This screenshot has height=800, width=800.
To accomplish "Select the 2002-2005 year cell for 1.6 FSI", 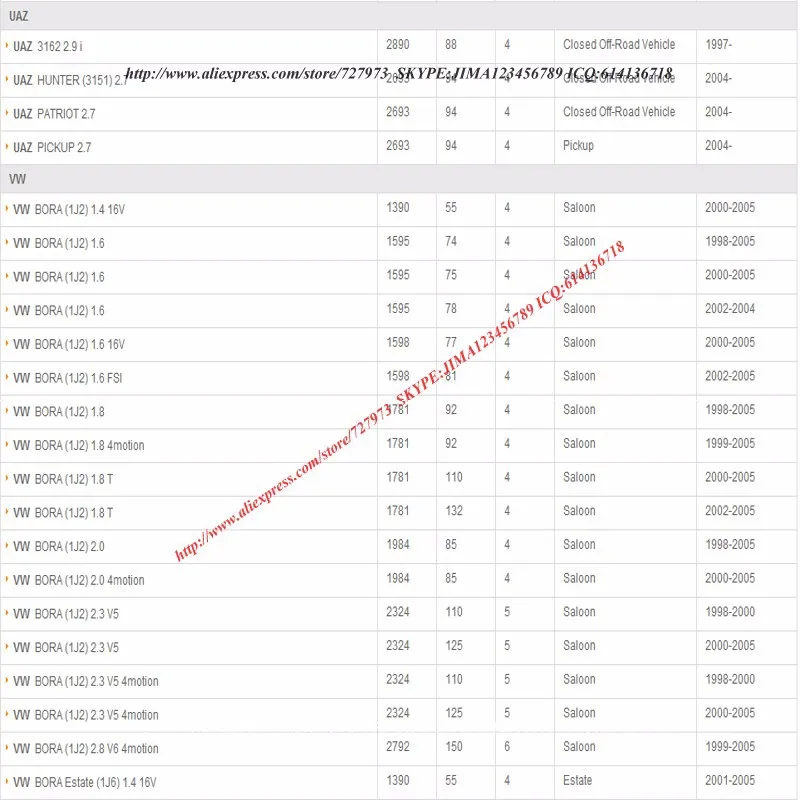I will coord(730,376).
